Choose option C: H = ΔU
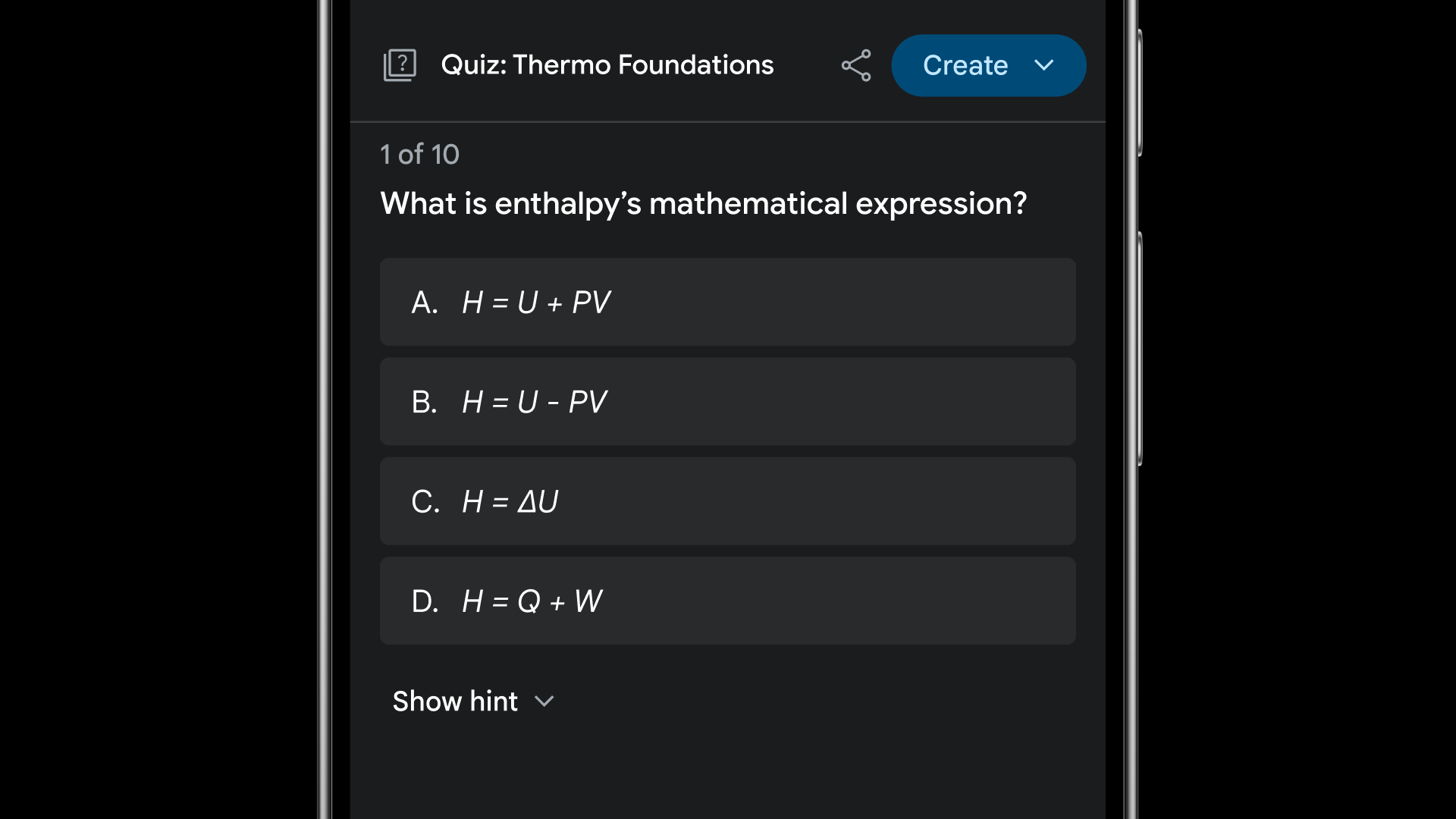 click(727, 501)
